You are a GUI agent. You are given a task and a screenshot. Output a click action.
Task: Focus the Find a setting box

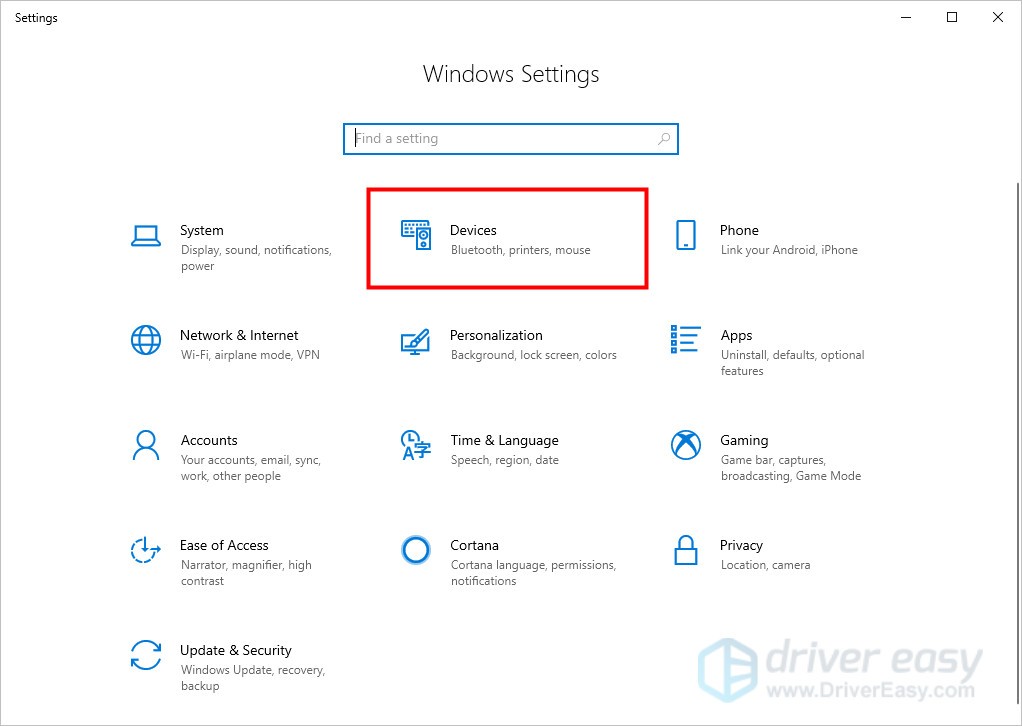pos(511,139)
